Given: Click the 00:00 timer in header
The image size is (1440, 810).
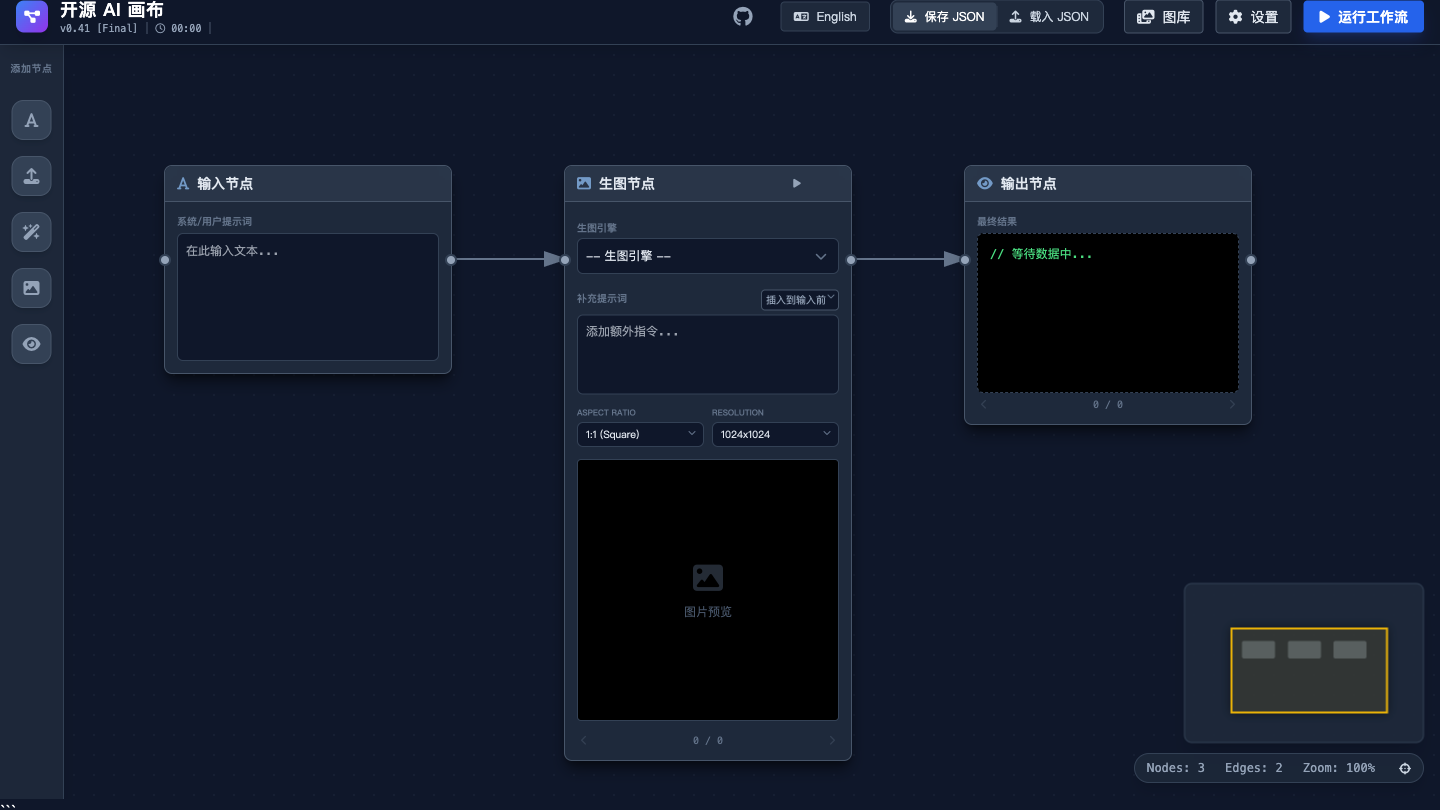Looking at the screenshot, I should [x=179, y=29].
